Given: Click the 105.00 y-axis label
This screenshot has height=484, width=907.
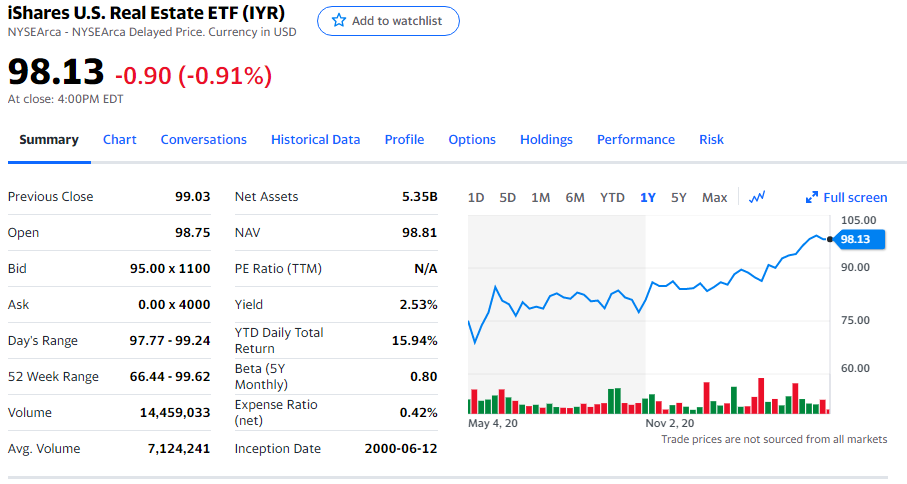Looking at the screenshot, I should click(858, 220).
